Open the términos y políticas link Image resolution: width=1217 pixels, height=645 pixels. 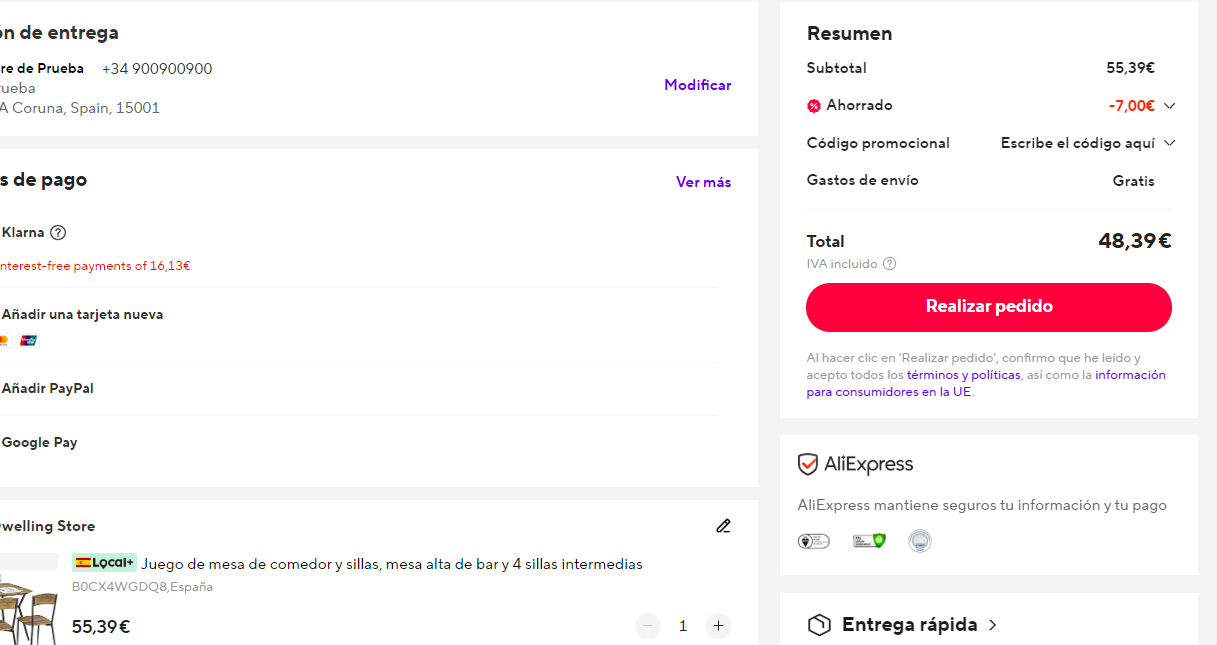click(963, 375)
